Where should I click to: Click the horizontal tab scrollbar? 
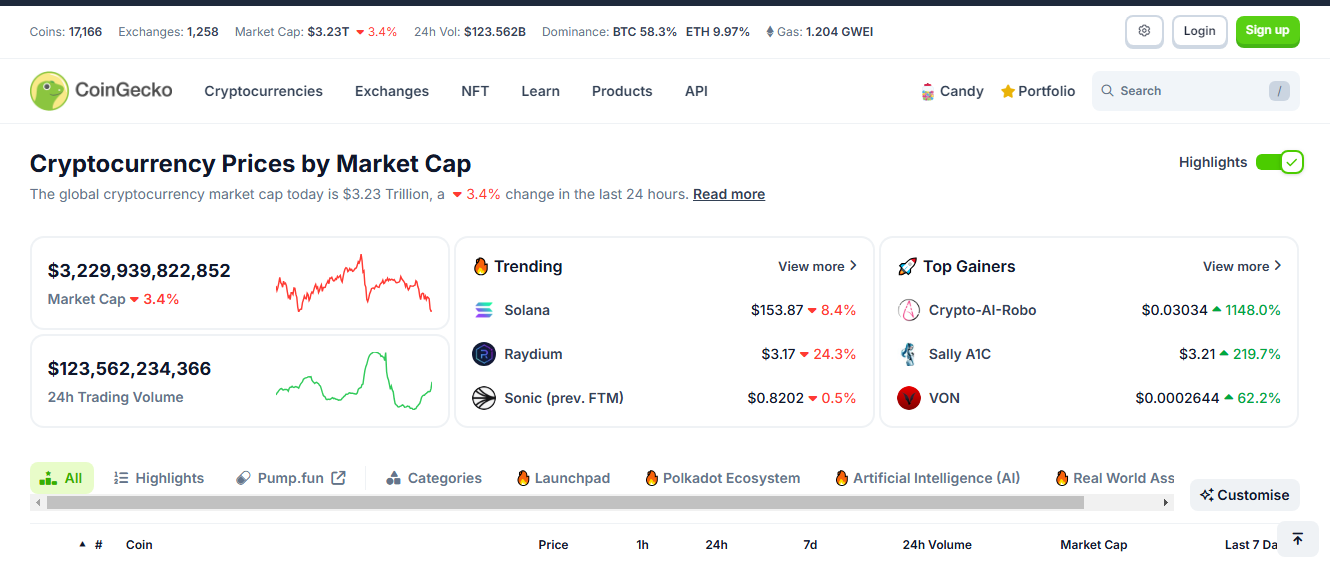[565, 502]
